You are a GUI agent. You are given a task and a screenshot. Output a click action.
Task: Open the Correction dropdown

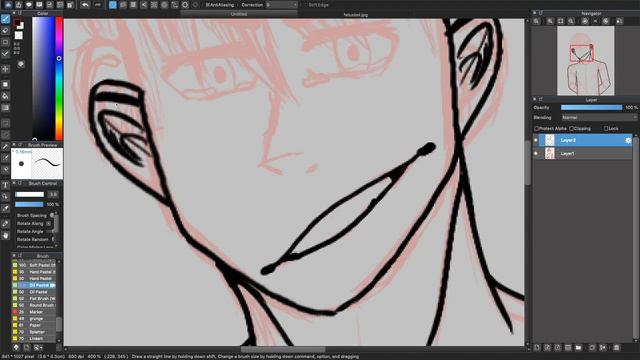pos(282,5)
